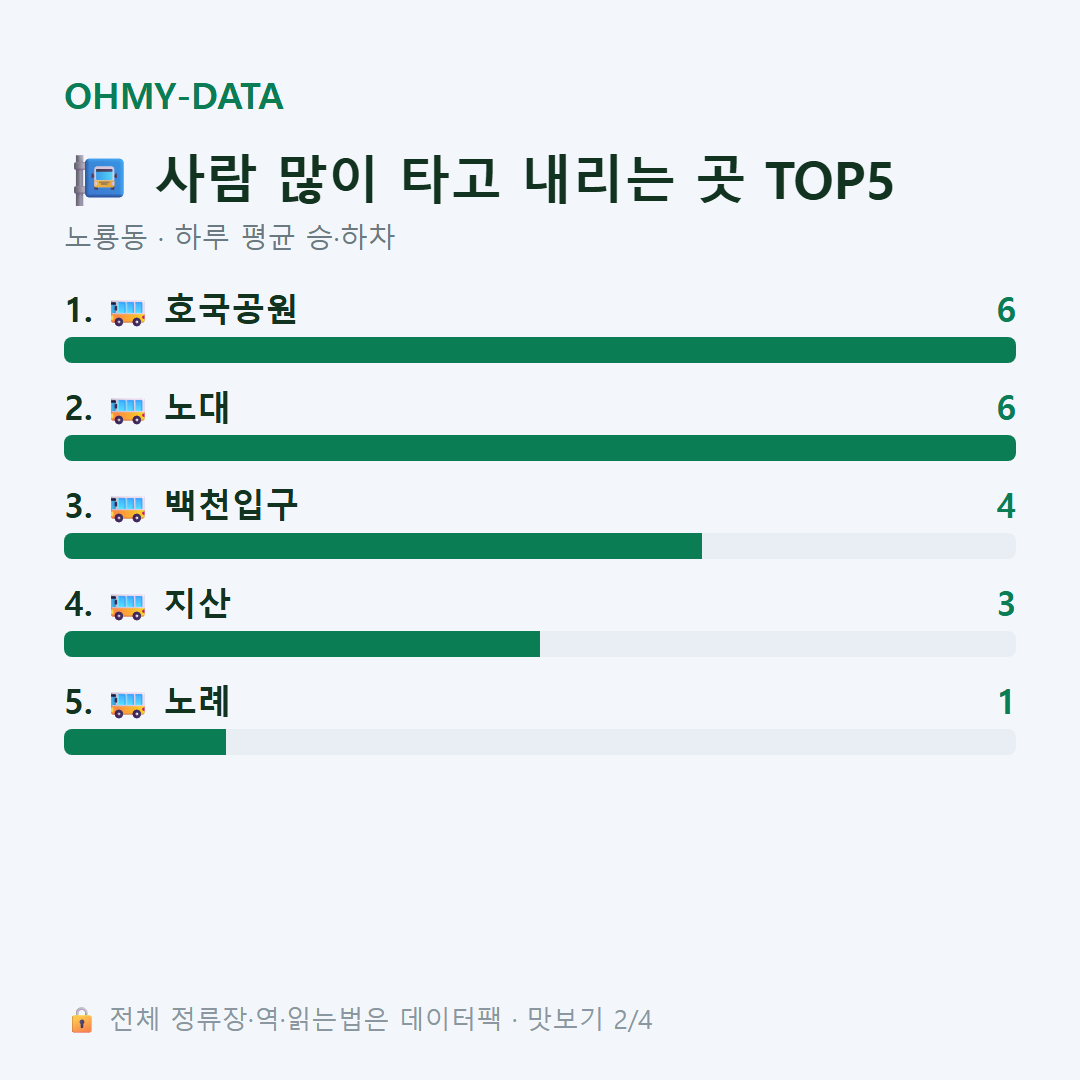Click the bus icon beside 지산

128,606
